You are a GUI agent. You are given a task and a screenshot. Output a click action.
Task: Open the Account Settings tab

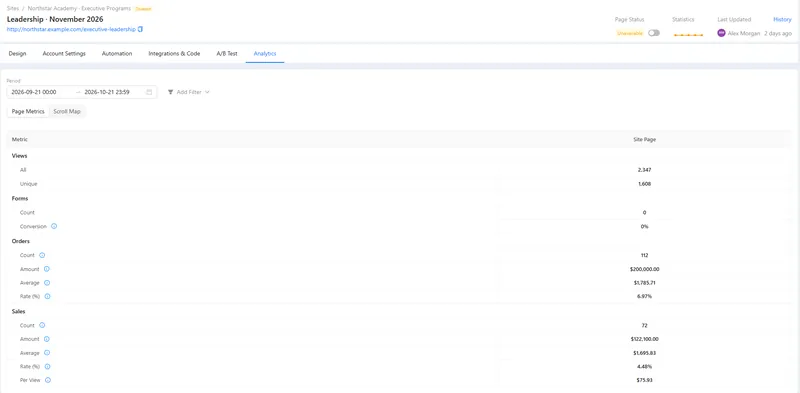point(64,53)
